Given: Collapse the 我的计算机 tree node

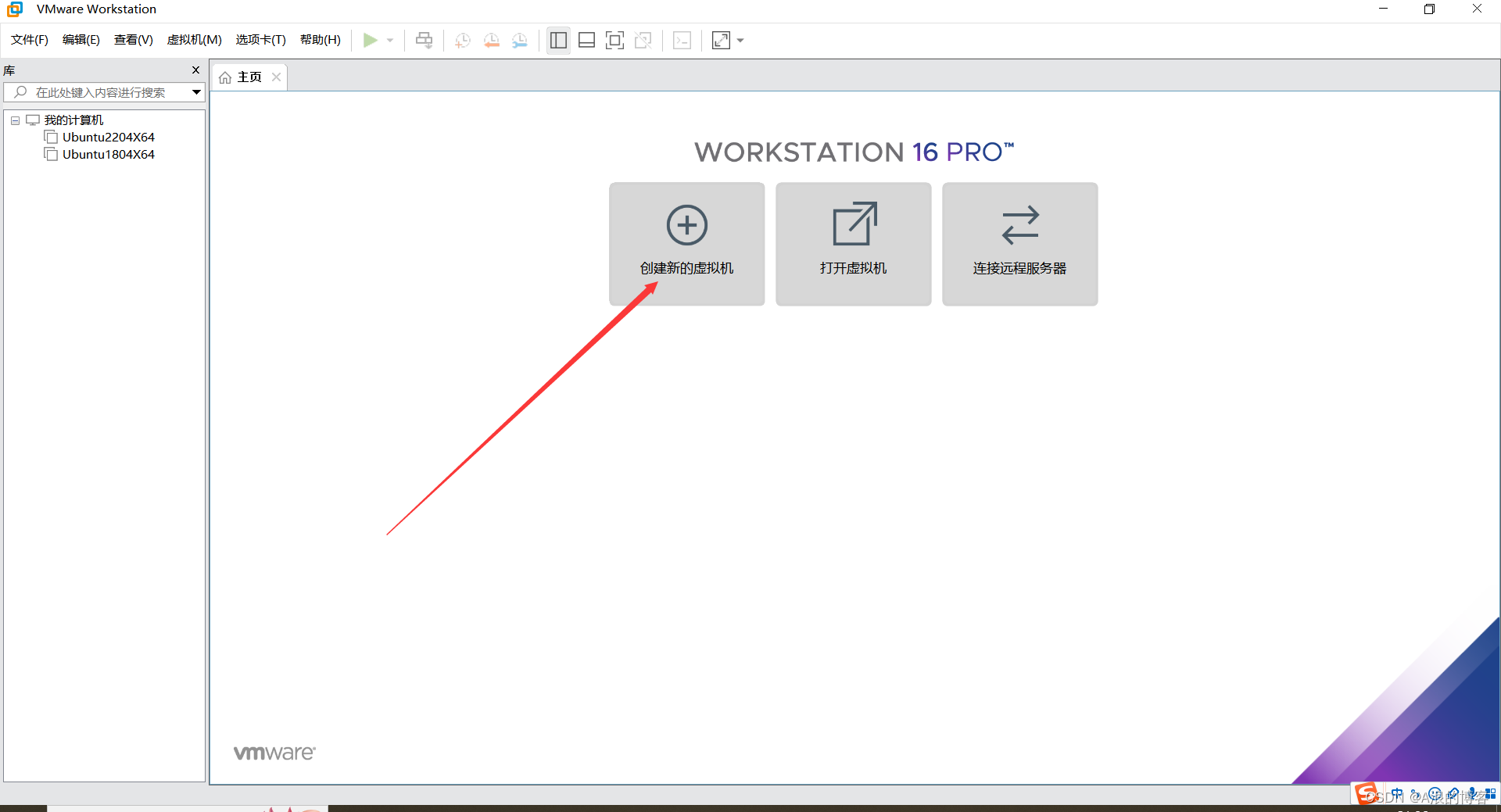Looking at the screenshot, I should tap(15, 120).
